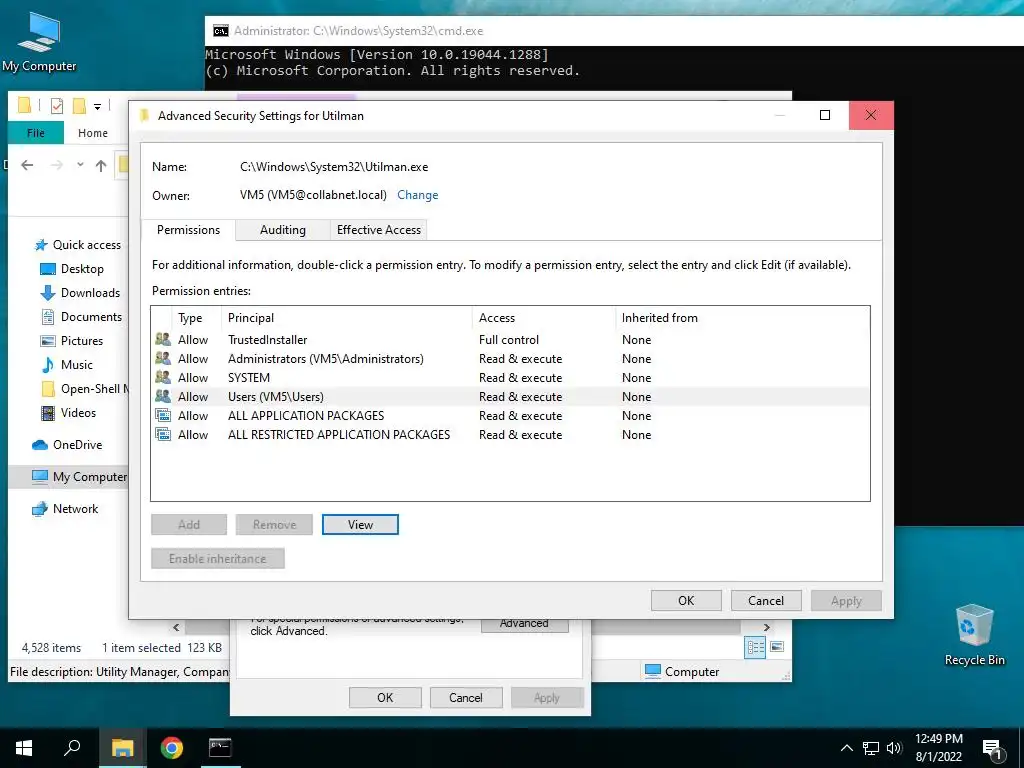The image size is (1024, 768).
Task: Switch to the Auditing tab
Action: coord(283,230)
